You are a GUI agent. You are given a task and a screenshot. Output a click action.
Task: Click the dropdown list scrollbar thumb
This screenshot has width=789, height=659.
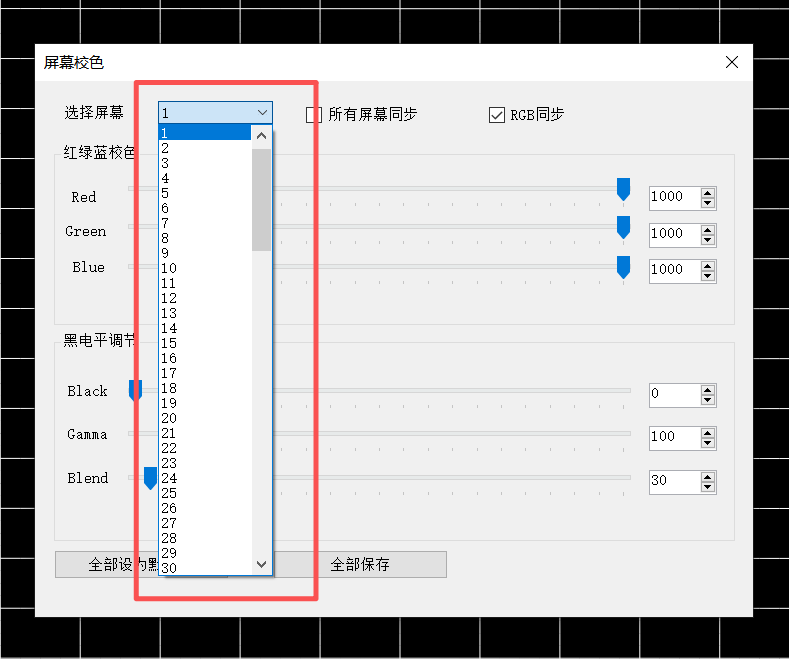click(261, 198)
